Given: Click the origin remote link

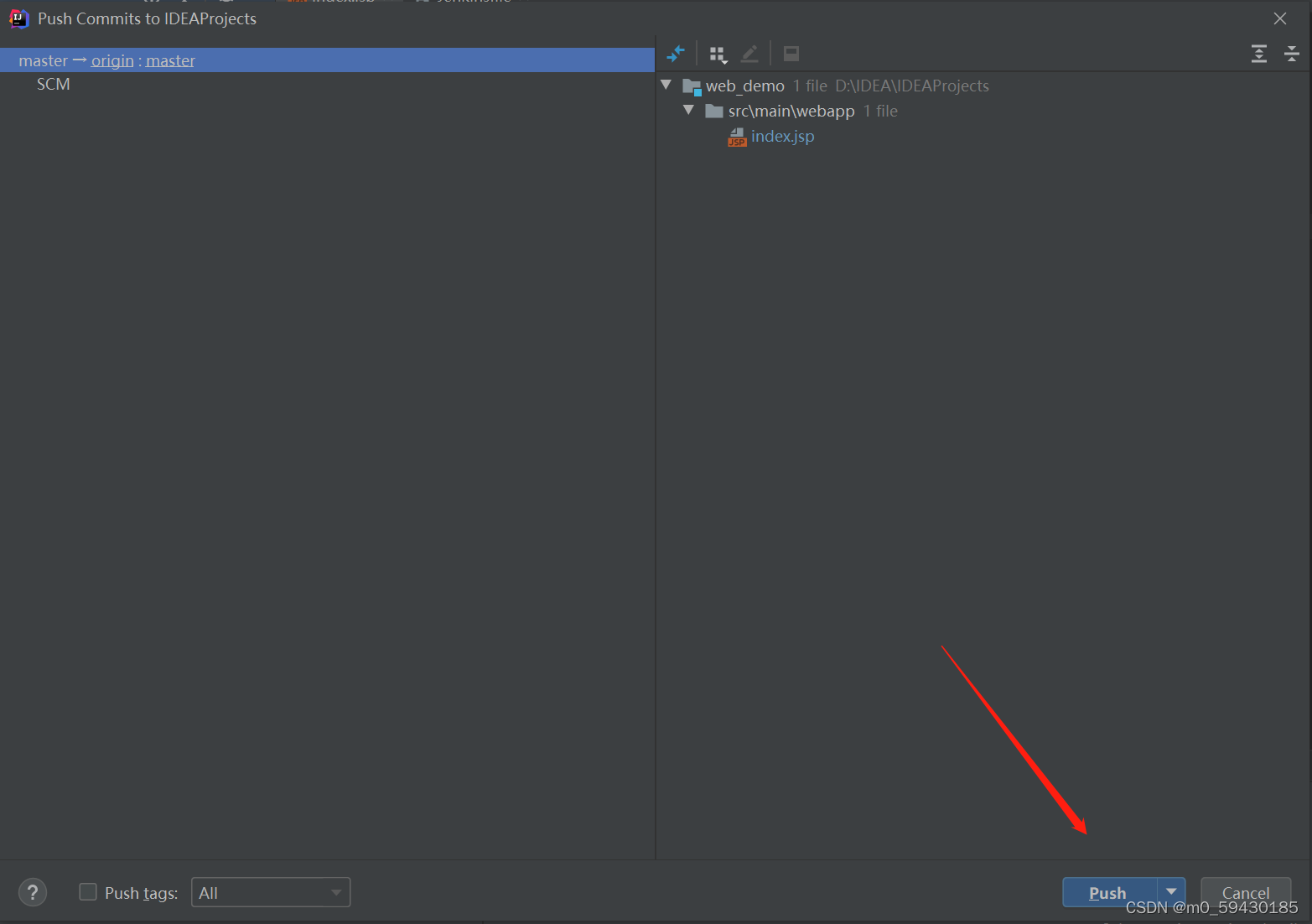Looking at the screenshot, I should 112,60.
